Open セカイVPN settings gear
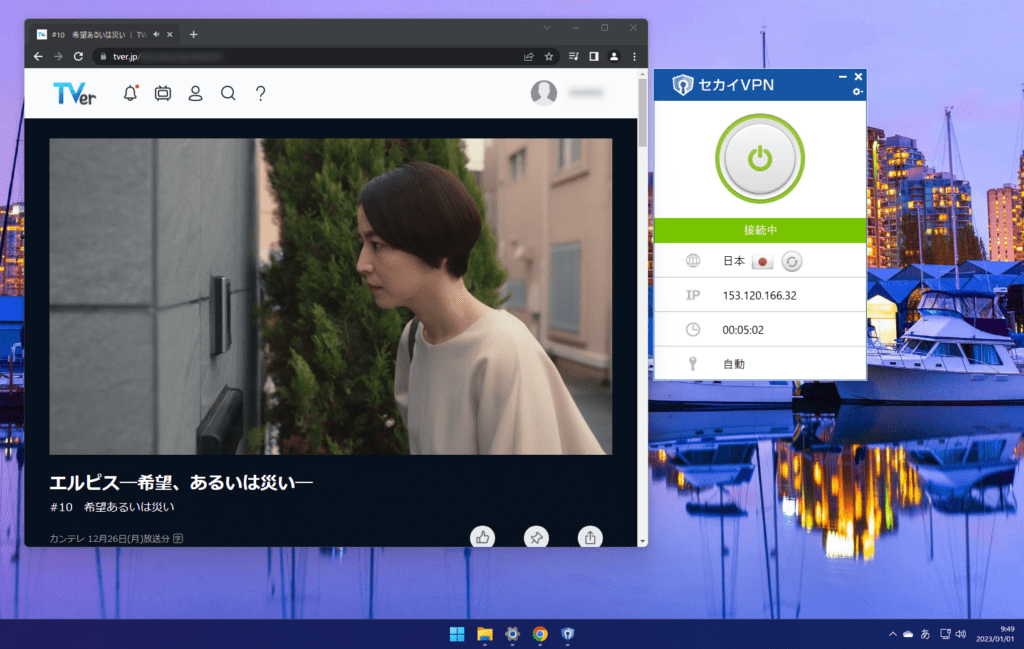Viewport: 1024px width, 649px height. (x=857, y=92)
